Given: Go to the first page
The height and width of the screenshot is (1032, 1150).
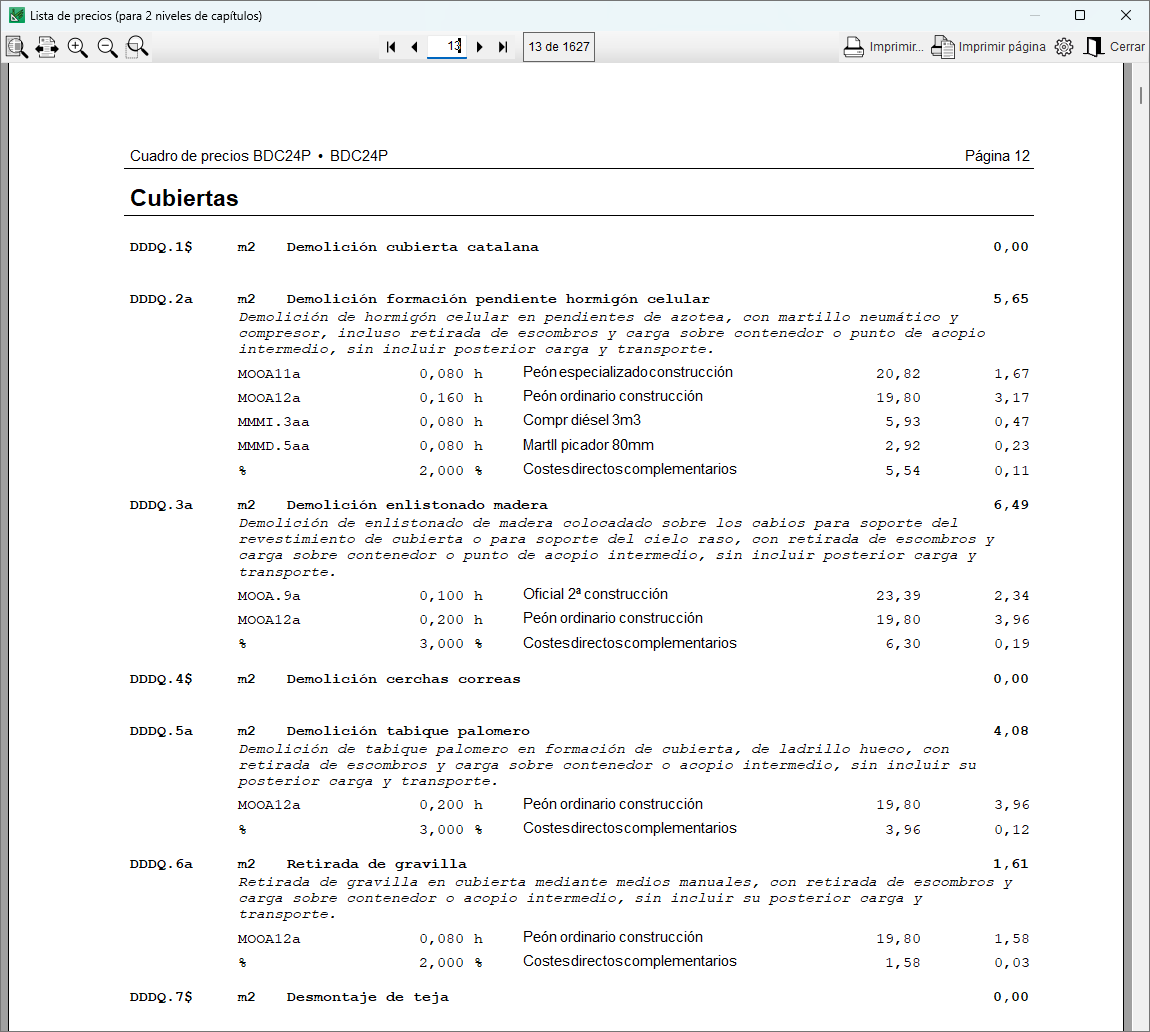Looking at the screenshot, I should pyautogui.click(x=391, y=47).
